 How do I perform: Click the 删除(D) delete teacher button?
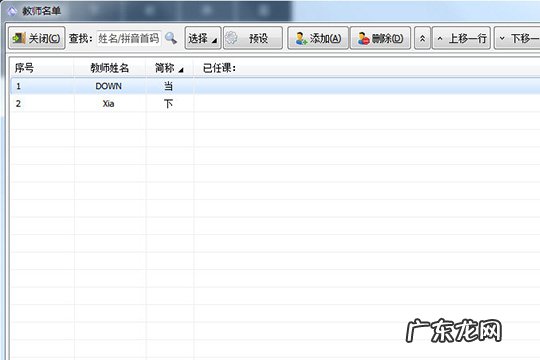coord(380,38)
